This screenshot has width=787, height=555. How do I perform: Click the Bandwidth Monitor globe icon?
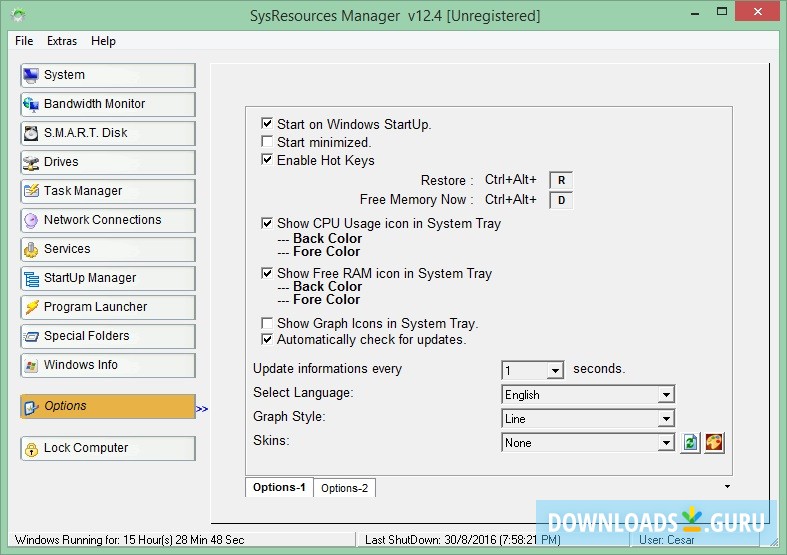click(31, 104)
